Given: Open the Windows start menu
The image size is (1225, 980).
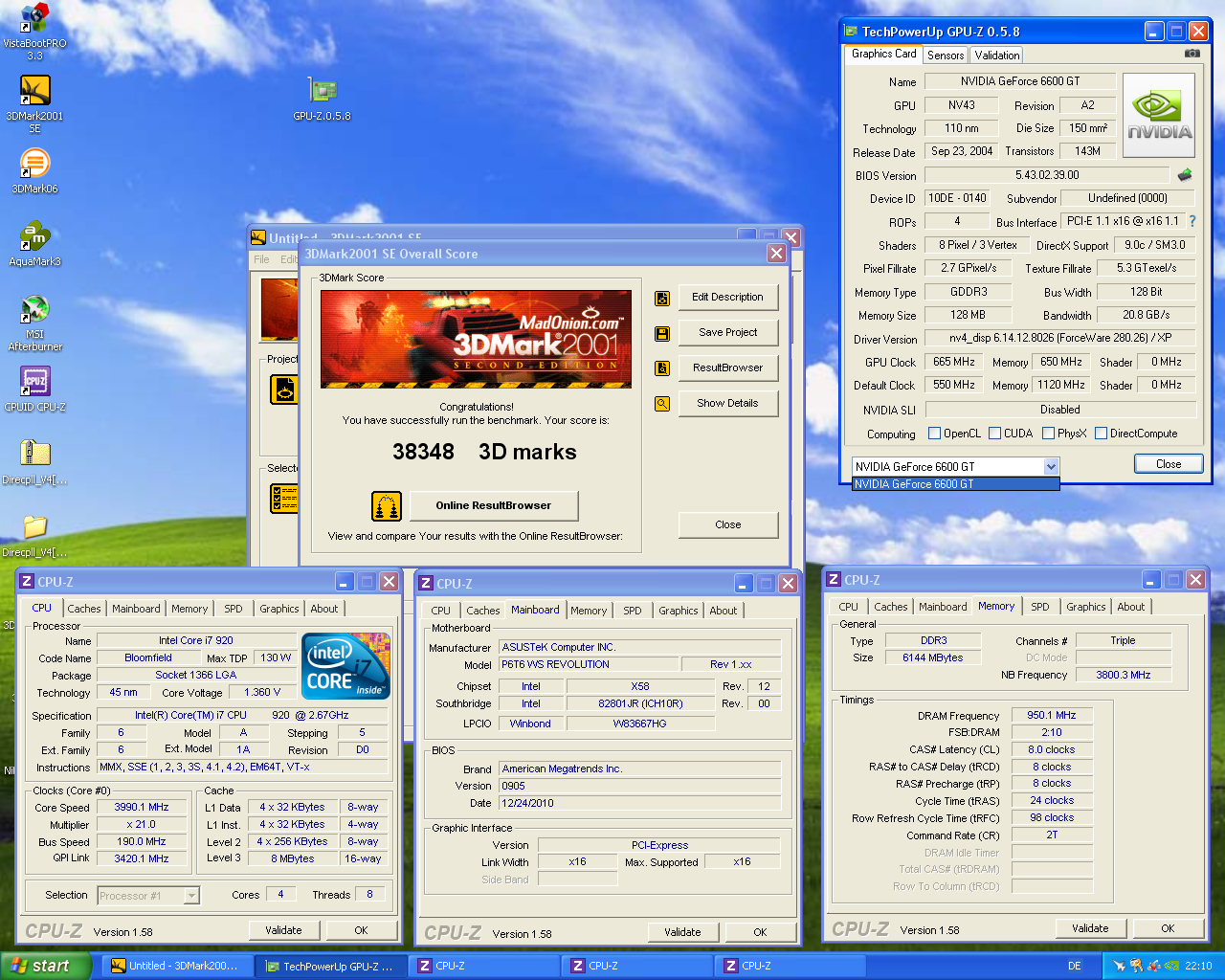Looking at the screenshot, I should (x=45, y=966).
